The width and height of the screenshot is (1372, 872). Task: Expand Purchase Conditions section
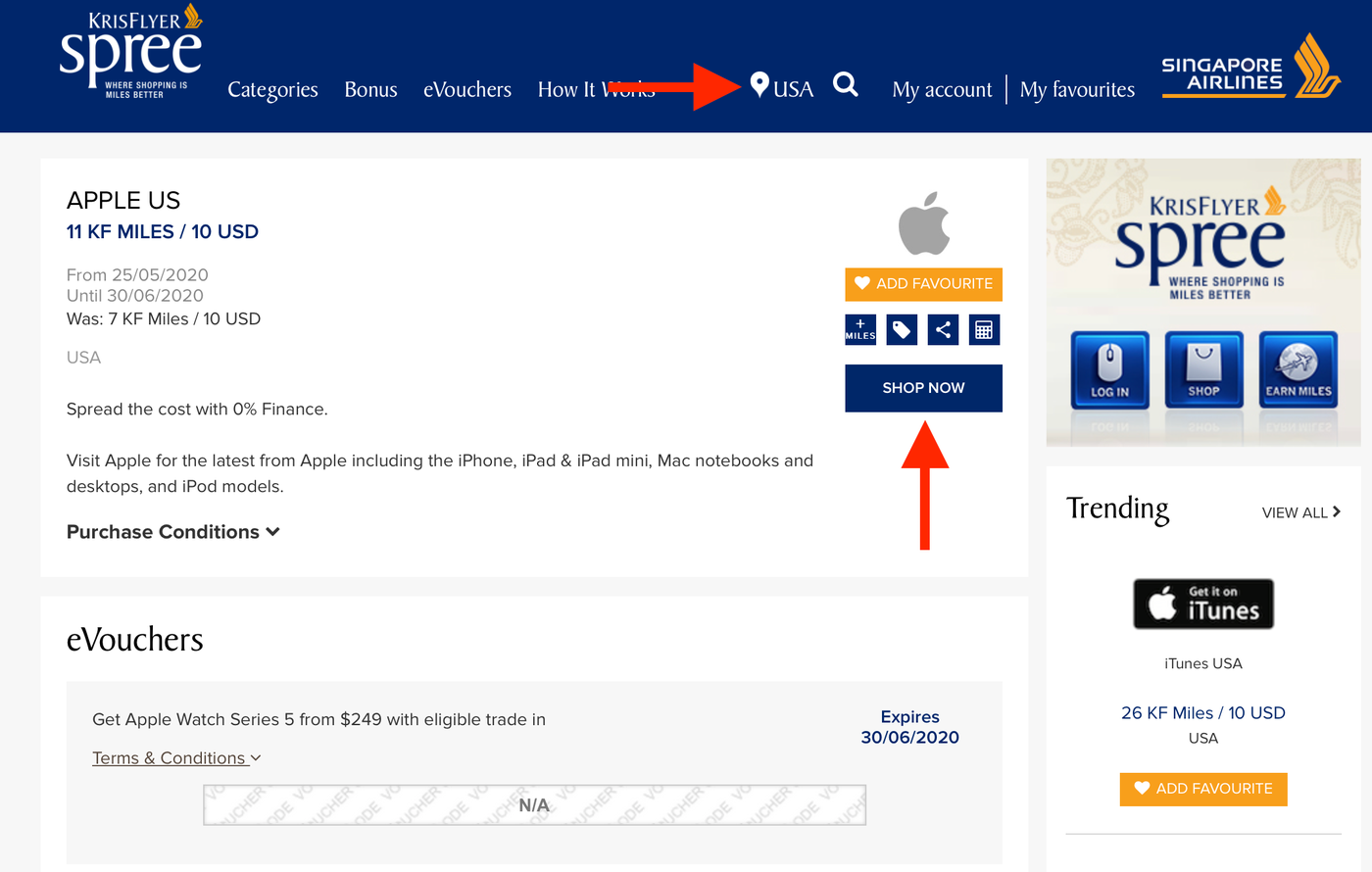click(x=173, y=532)
